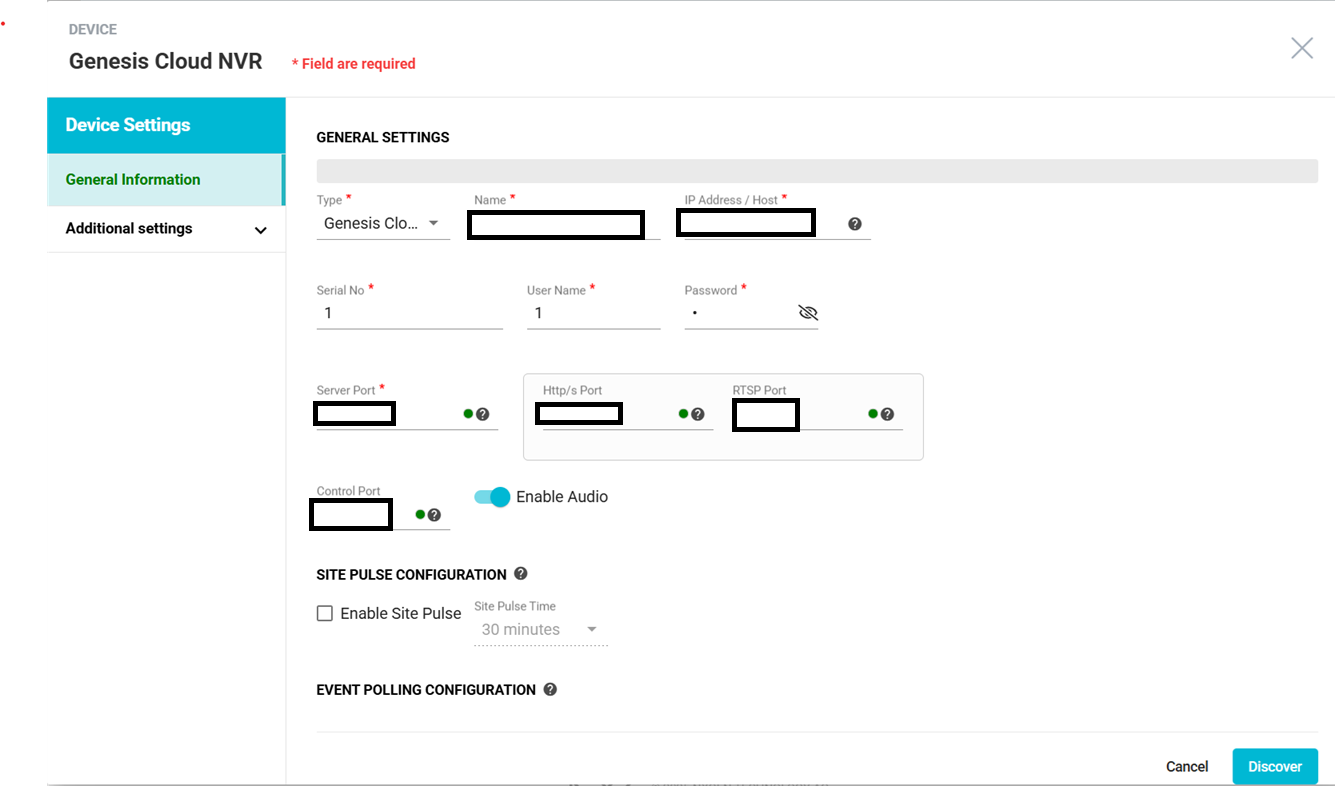The image size is (1335, 786).
Task: Click help icon next to IP Address field
Action: (x=855, y=224)
